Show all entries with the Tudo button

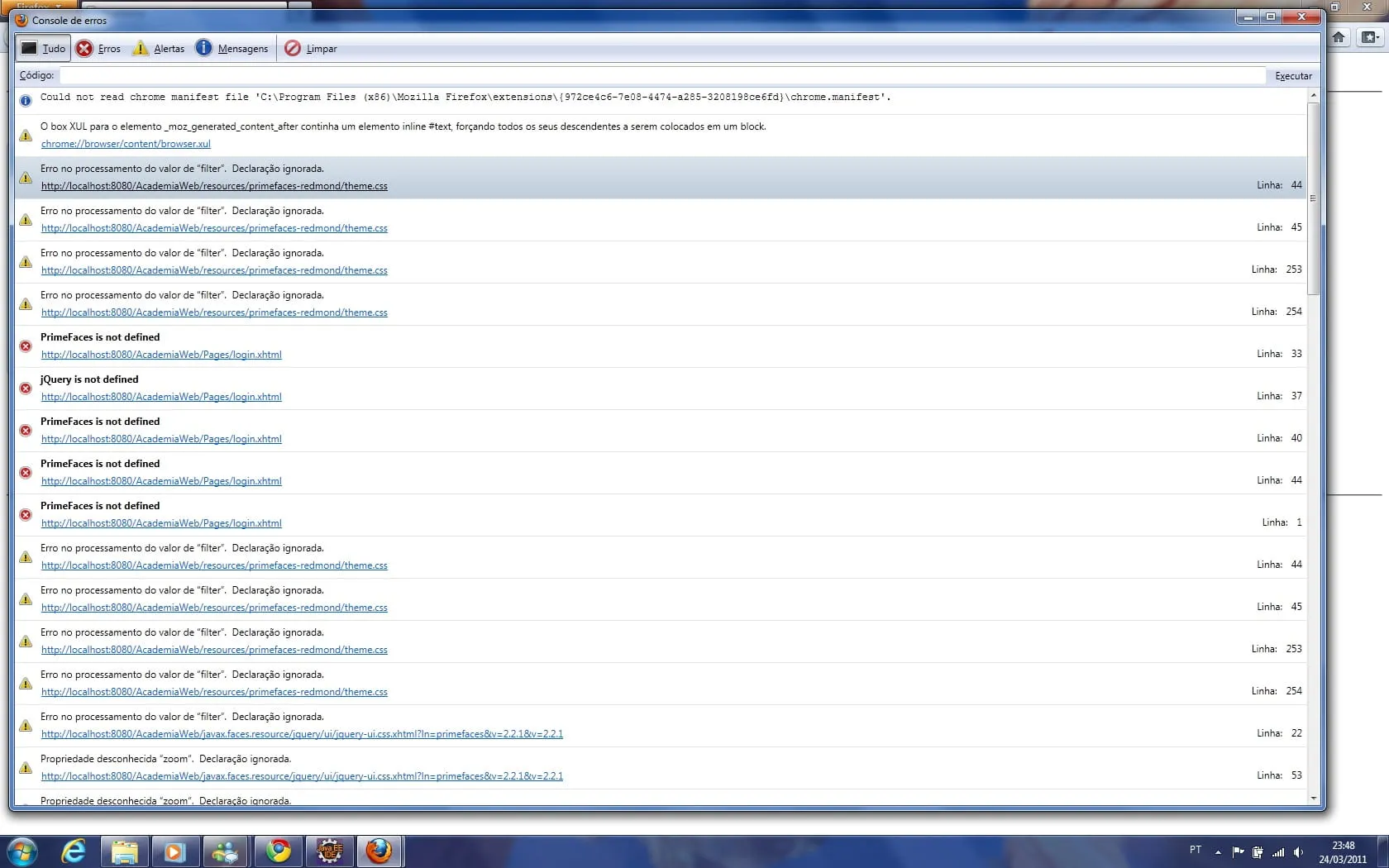click(x=43, y=49)
